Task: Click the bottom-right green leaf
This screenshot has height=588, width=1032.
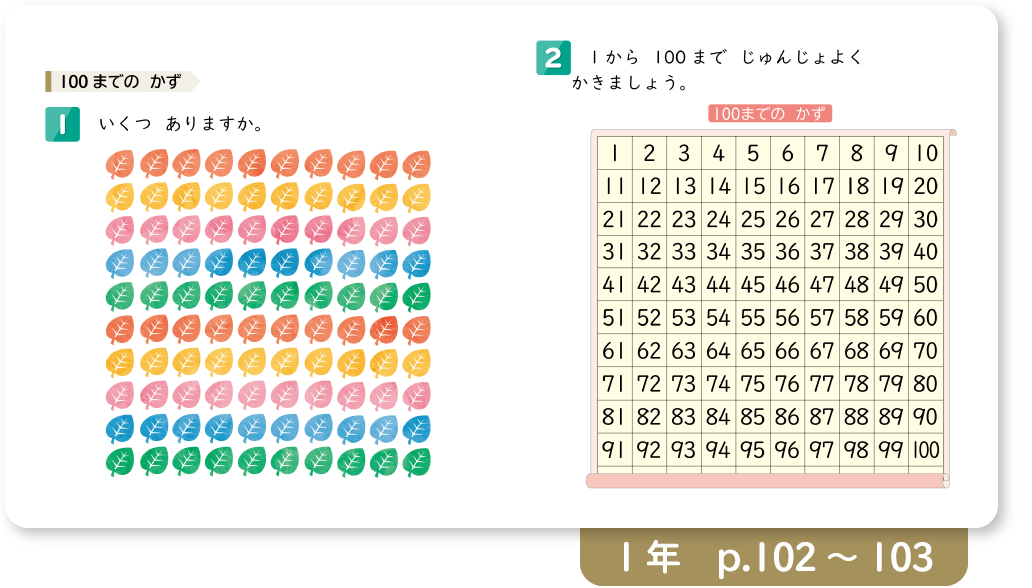Action: pyautogui.click(x=416, y=461)
